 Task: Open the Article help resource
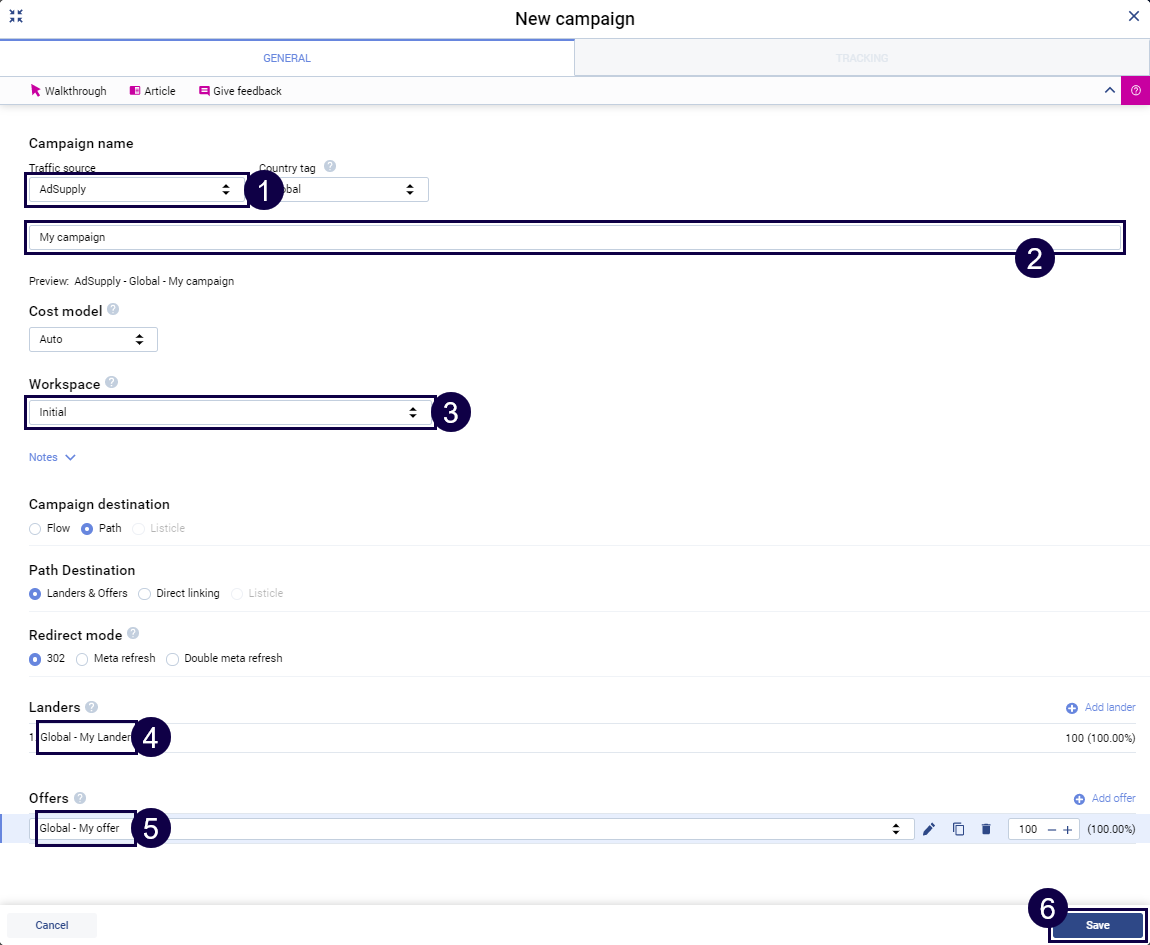152,91
